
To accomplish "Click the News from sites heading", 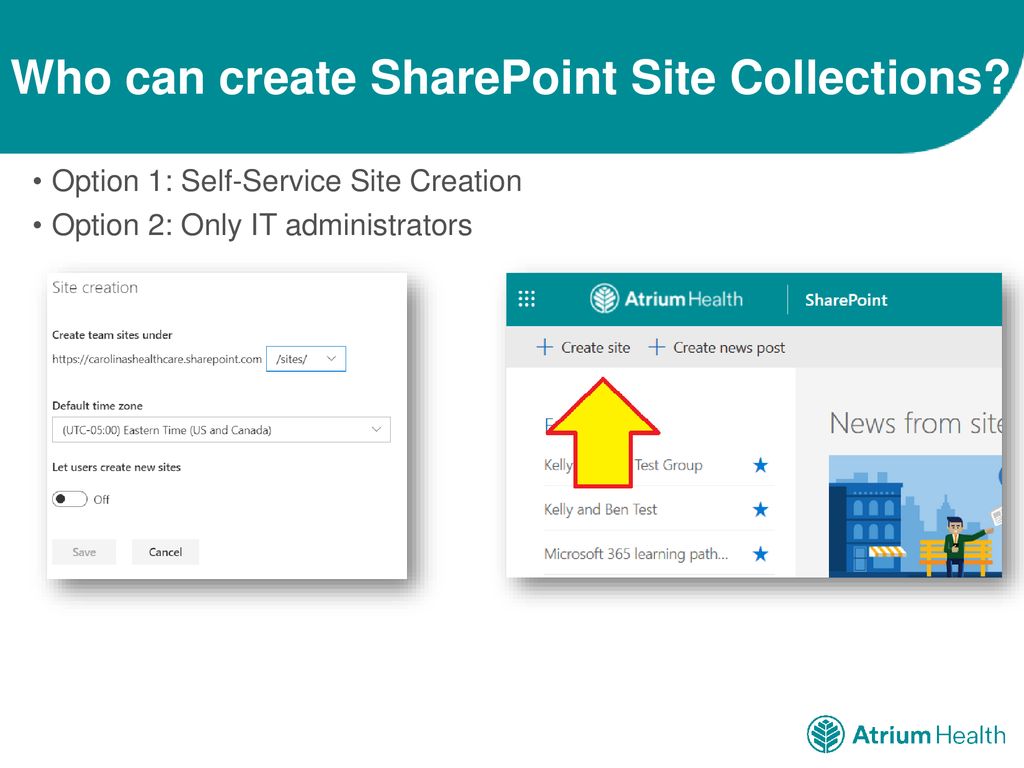I will point(915,423).
